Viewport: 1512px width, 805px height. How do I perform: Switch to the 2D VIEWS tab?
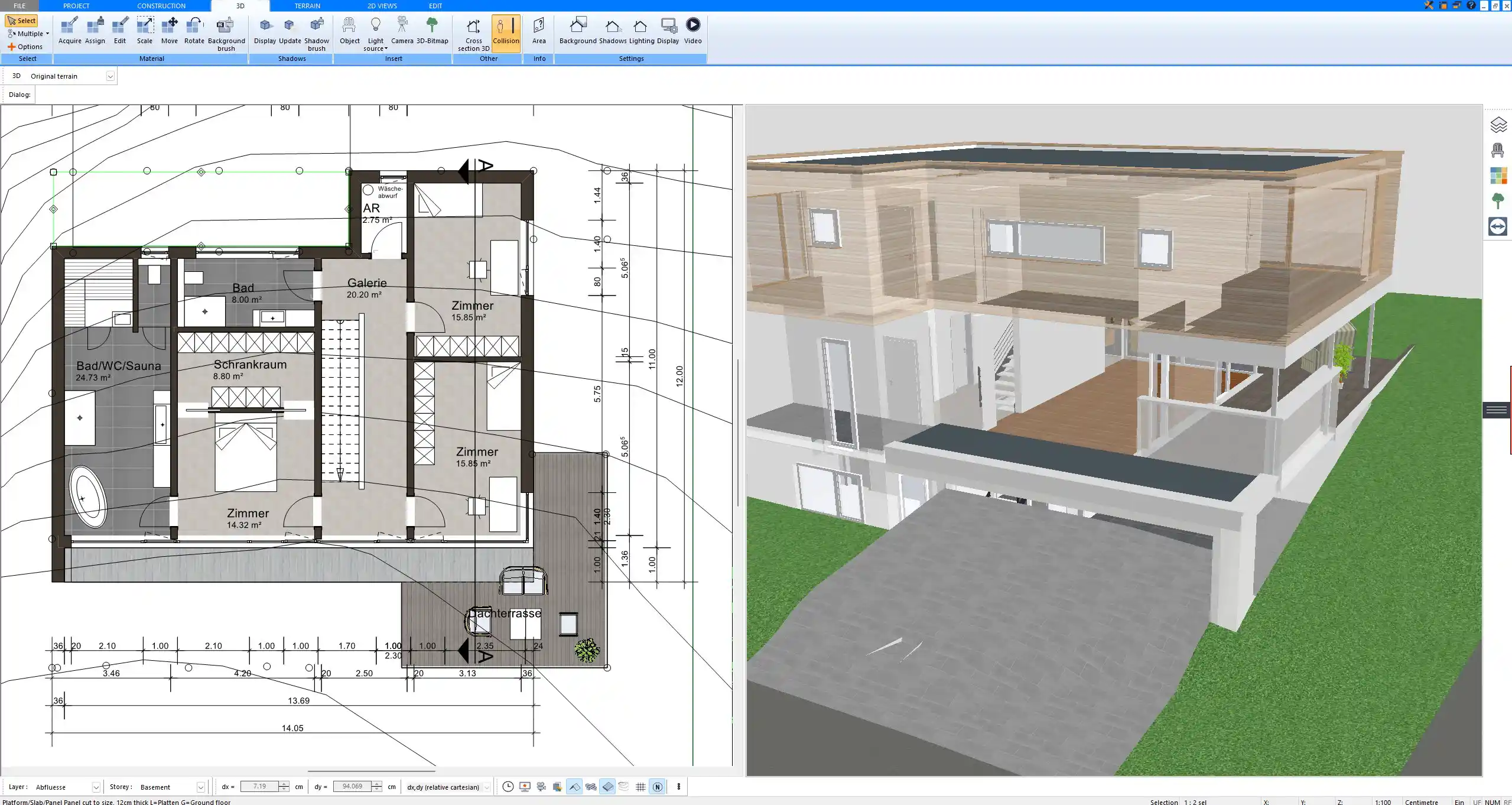pyautogui.click(x=382, y=5)
